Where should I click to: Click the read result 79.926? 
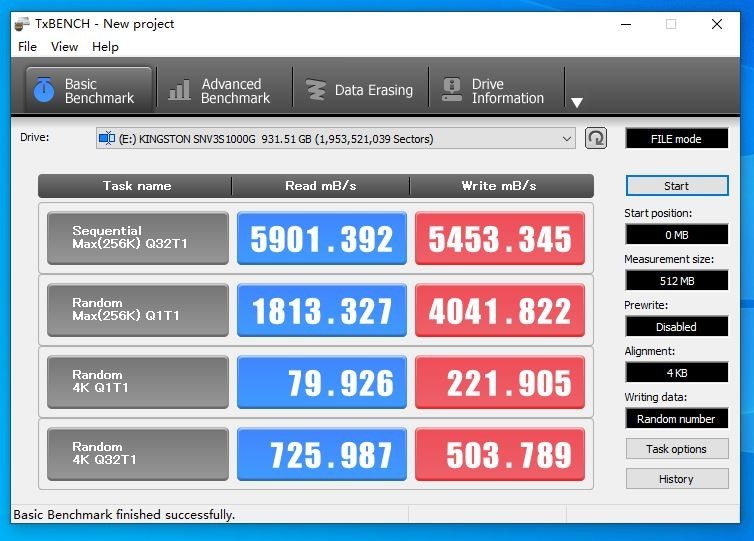click(x=322, y=382)
